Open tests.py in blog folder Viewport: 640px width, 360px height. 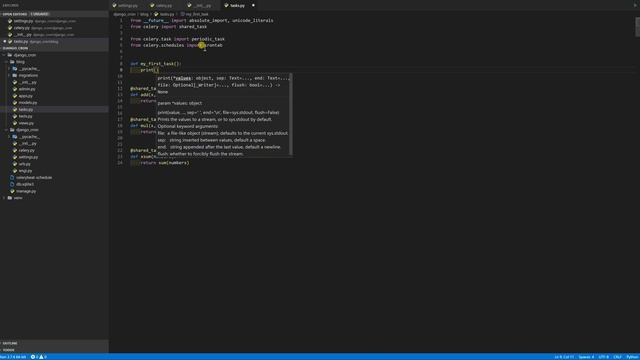pyautogui.click(x=25, y=116)
